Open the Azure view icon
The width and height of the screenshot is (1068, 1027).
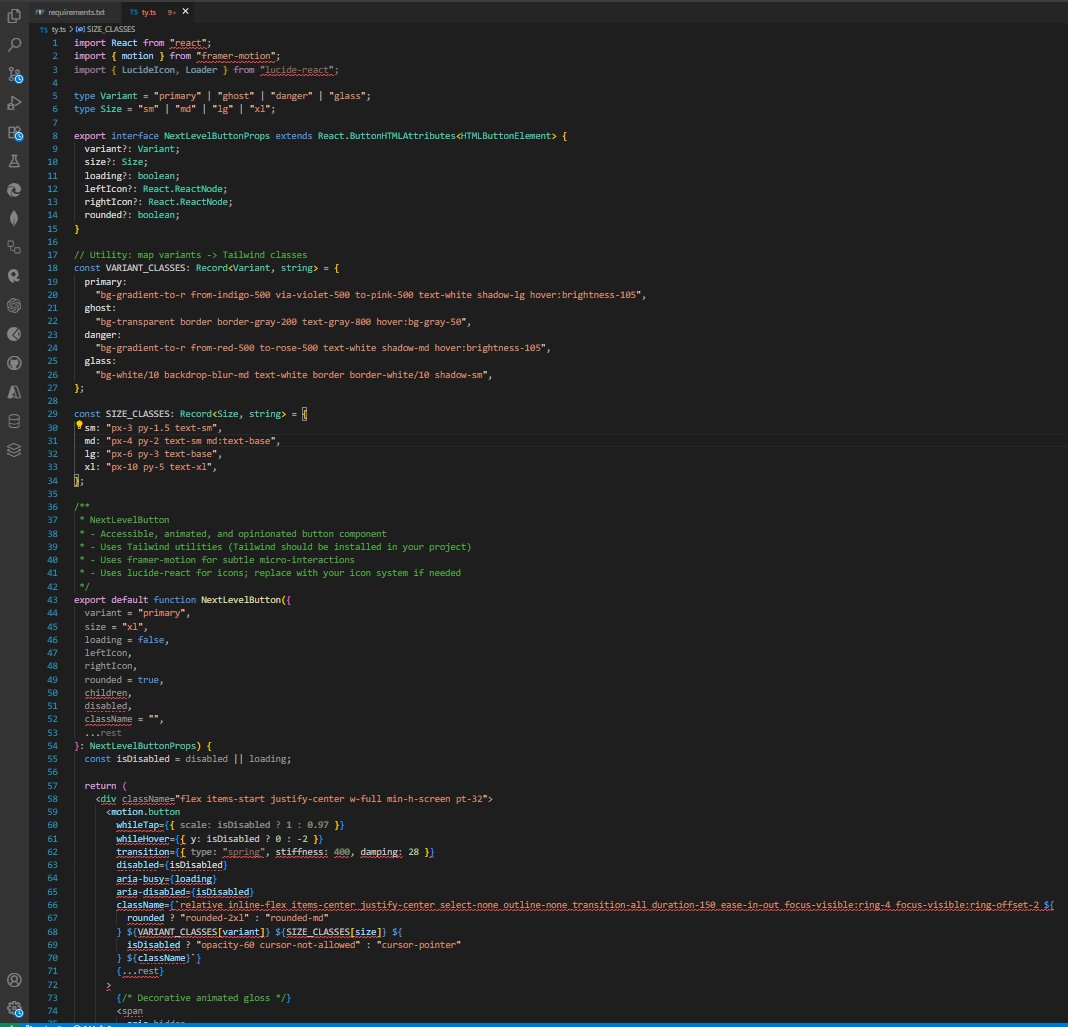point(14,392)
